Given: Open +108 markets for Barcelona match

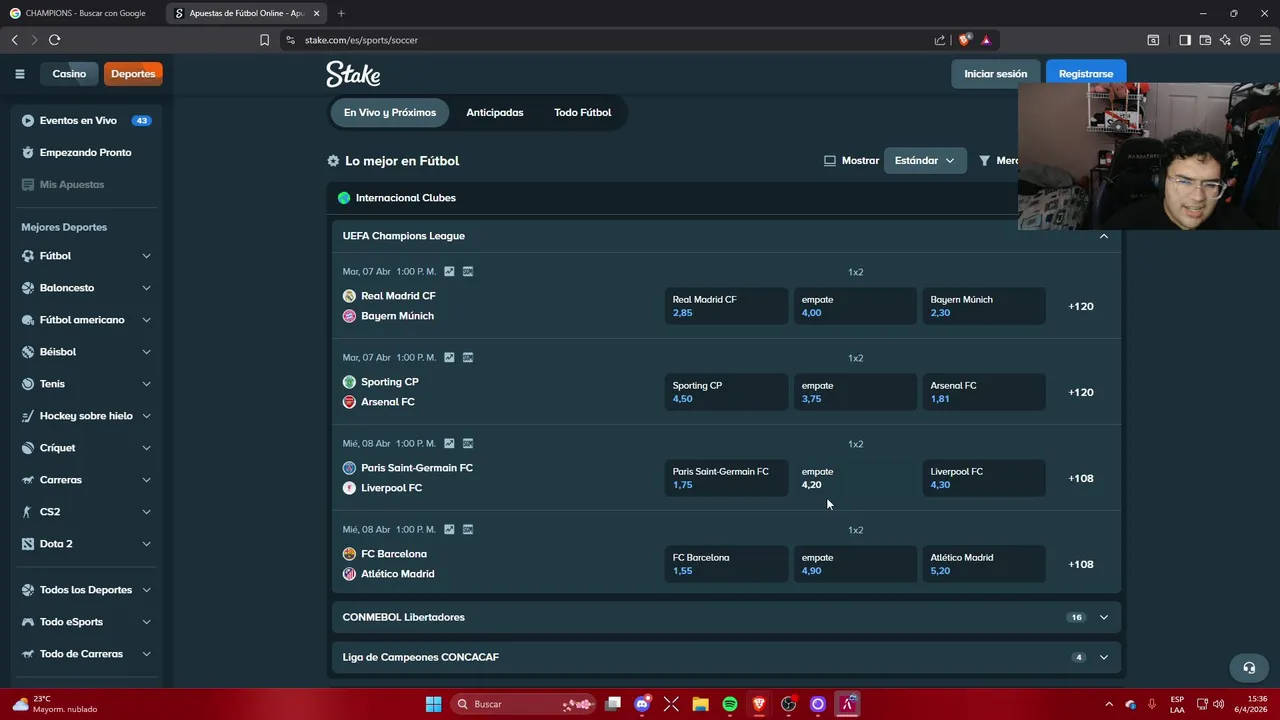Looking at the screenshot, I should point(1081,564).
